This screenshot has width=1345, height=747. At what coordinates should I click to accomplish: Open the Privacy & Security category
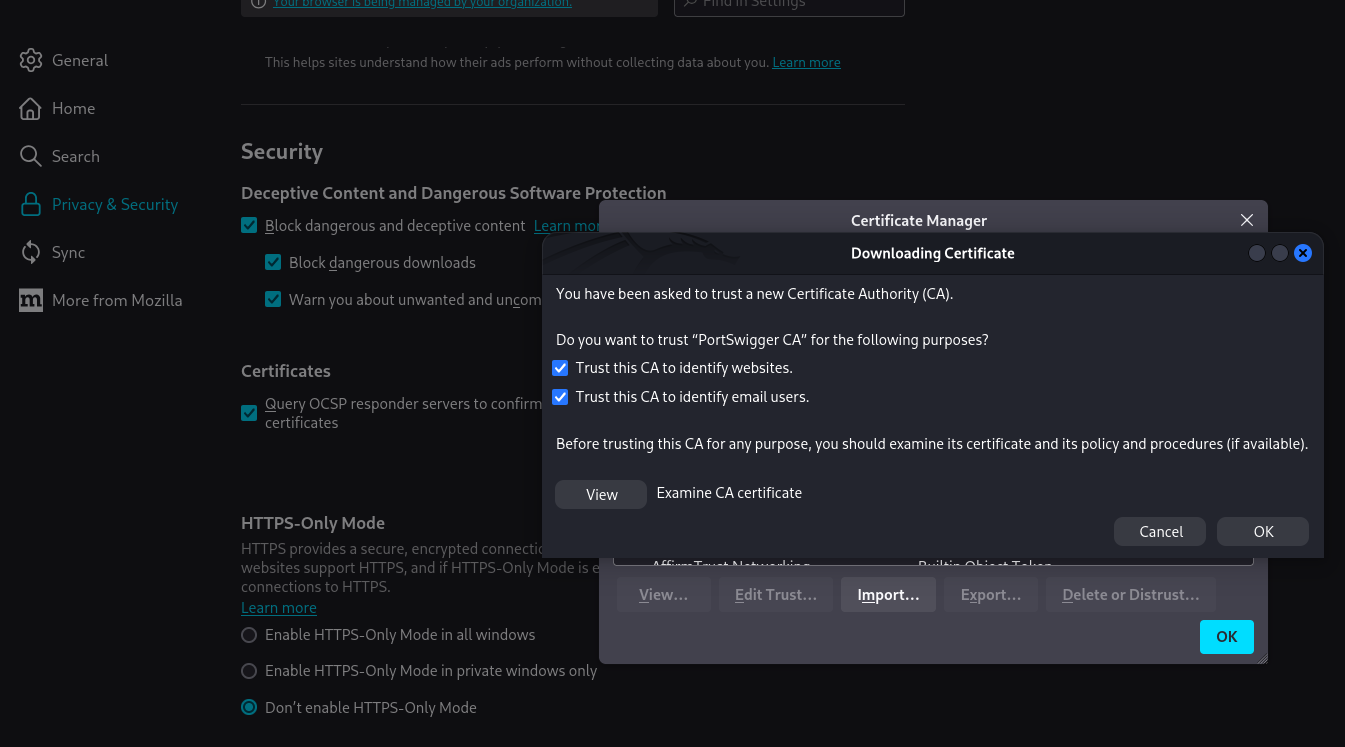click(115, 204)
